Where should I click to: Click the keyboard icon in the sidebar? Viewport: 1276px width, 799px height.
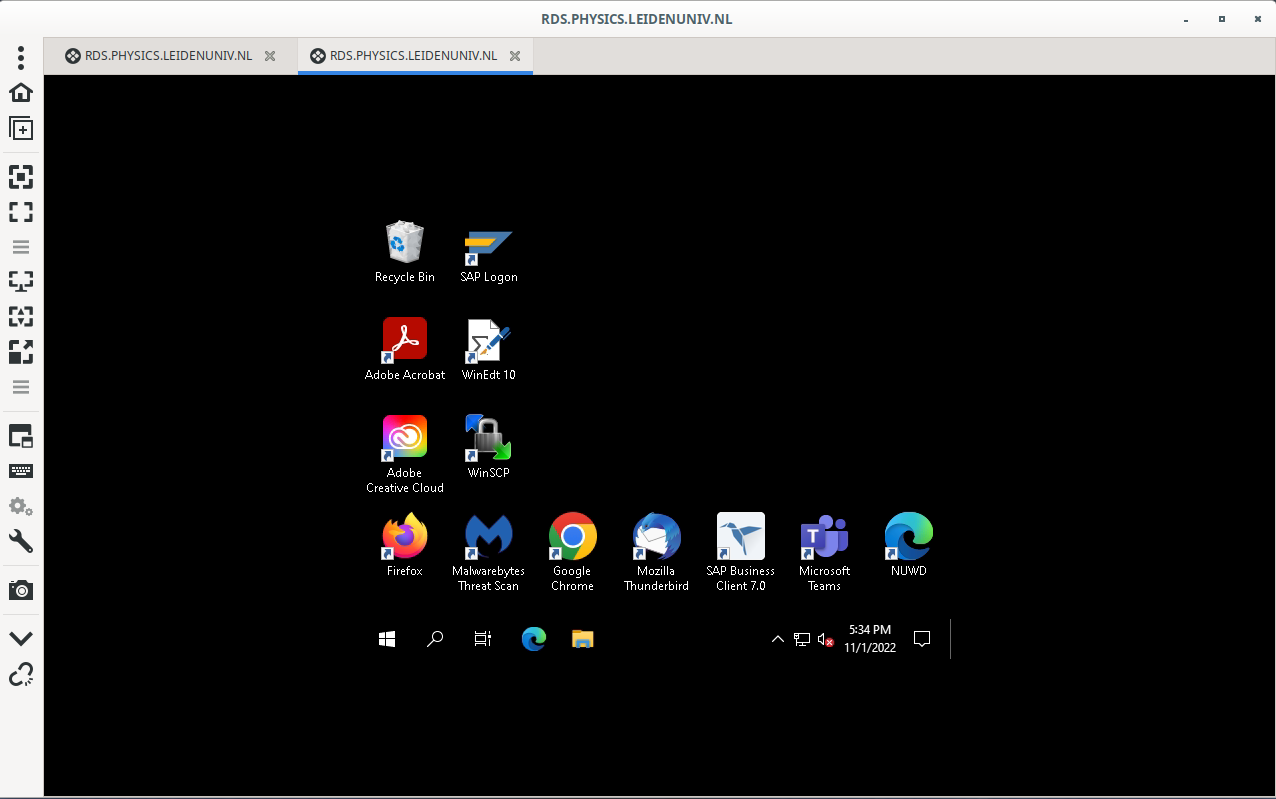21,471
